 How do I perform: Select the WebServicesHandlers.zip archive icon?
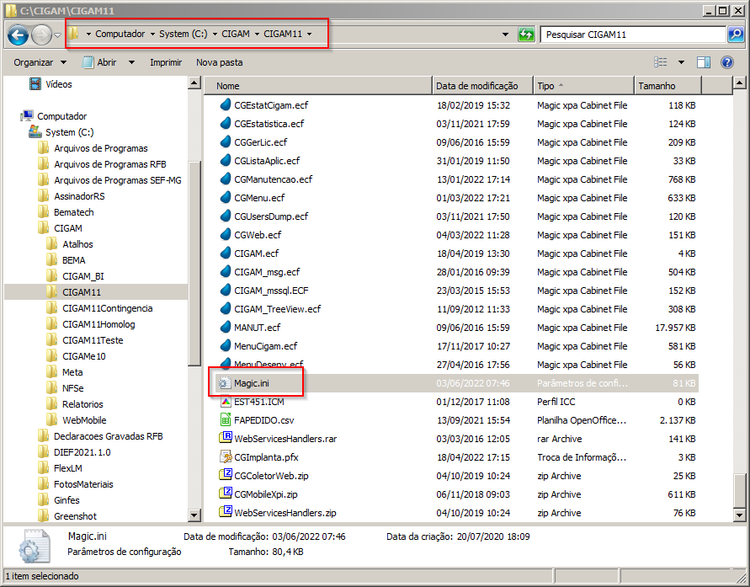pos(225,512)
